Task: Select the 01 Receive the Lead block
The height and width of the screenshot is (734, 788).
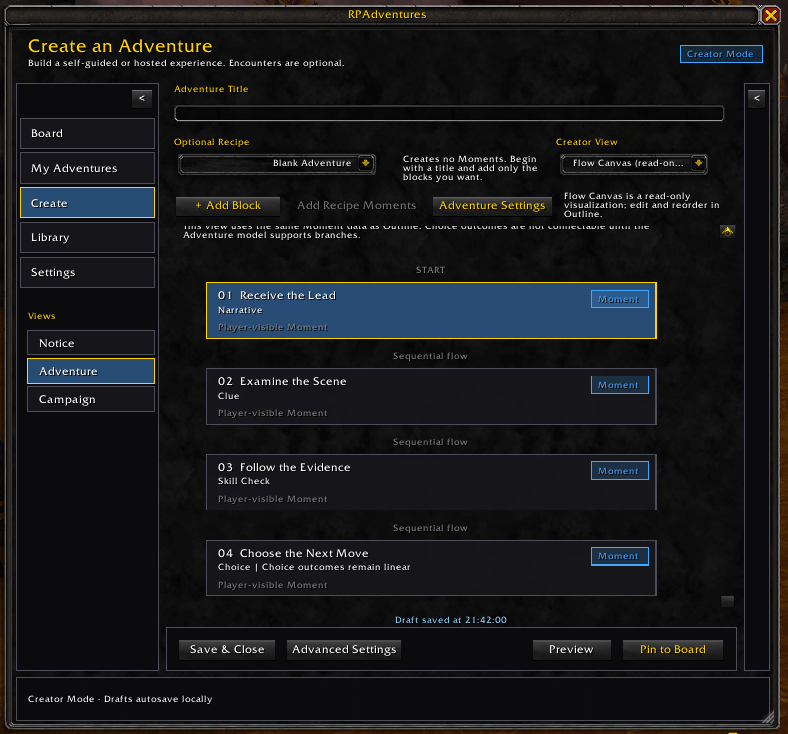Action: [431, 310]
